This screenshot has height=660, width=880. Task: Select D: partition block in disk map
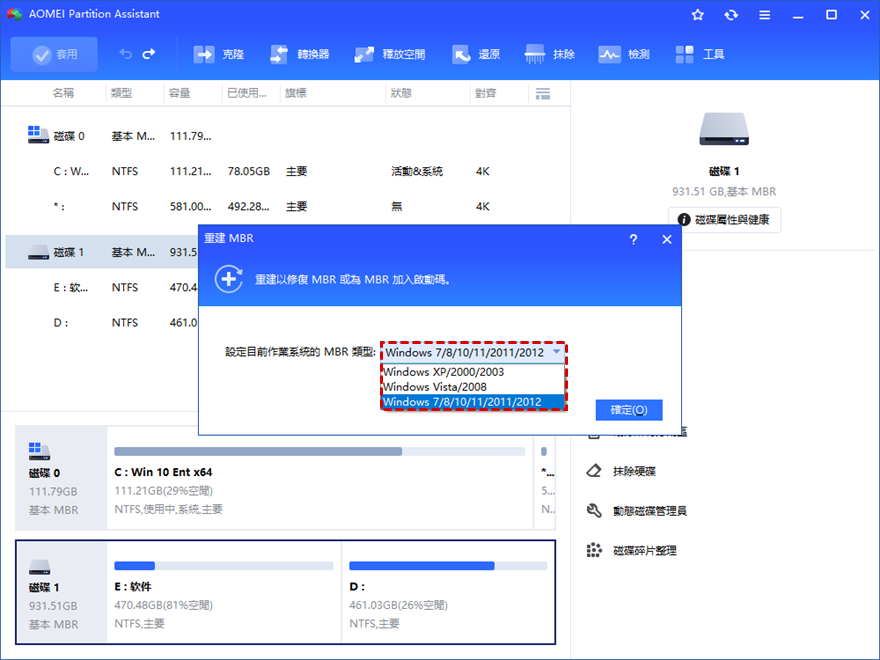pos(448,592)
